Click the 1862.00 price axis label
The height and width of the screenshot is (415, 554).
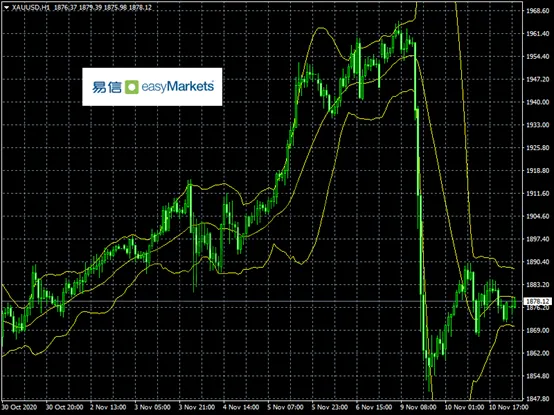pyautogui.click(x=538, y=353)
